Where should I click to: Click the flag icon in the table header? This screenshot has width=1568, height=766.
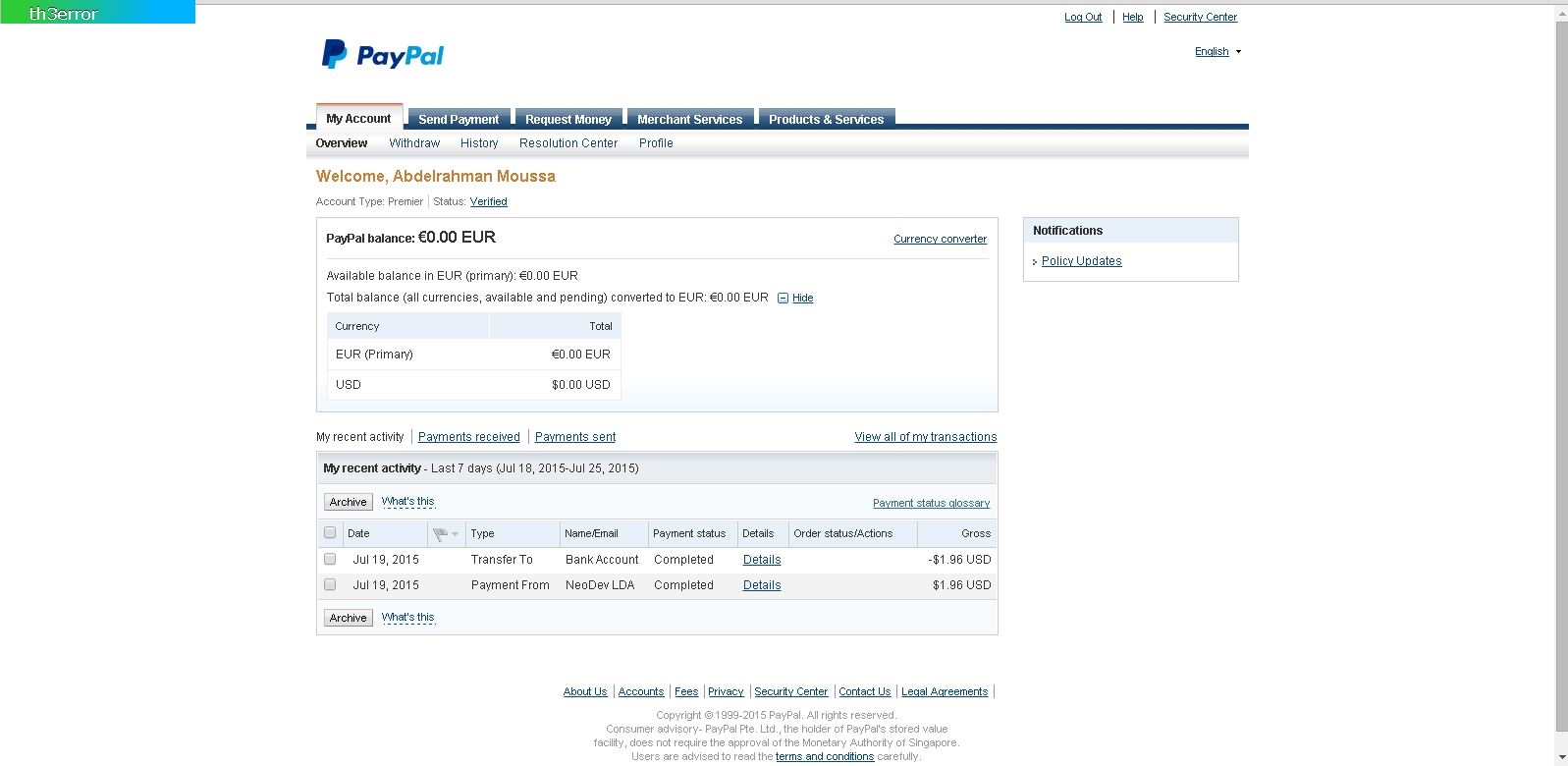tap(441, 534)
